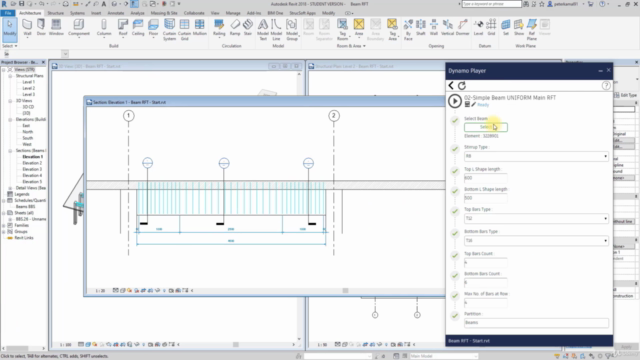Image resolution: width=640 pixels, height=360 pixels.
Task: Collapse the 3D Views tree node
Action: (x=10, y=101)
